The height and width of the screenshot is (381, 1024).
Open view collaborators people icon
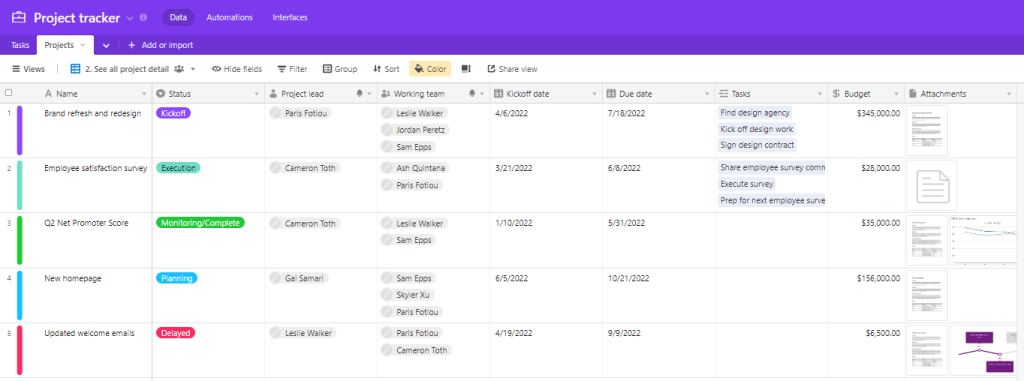(x=179, y=69)
